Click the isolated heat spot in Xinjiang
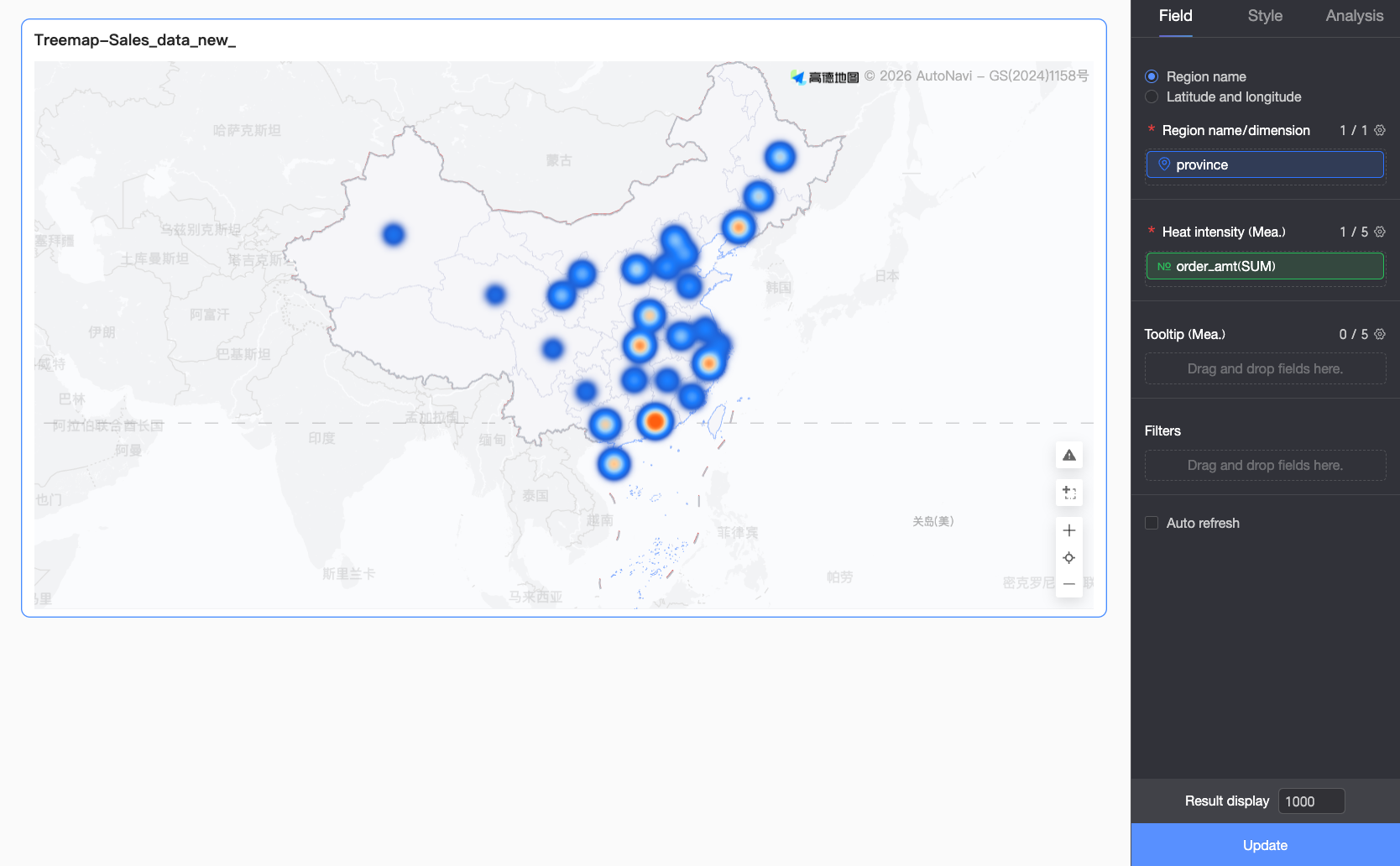Screen dimensions: 1400x866 [x=394, y=234]
